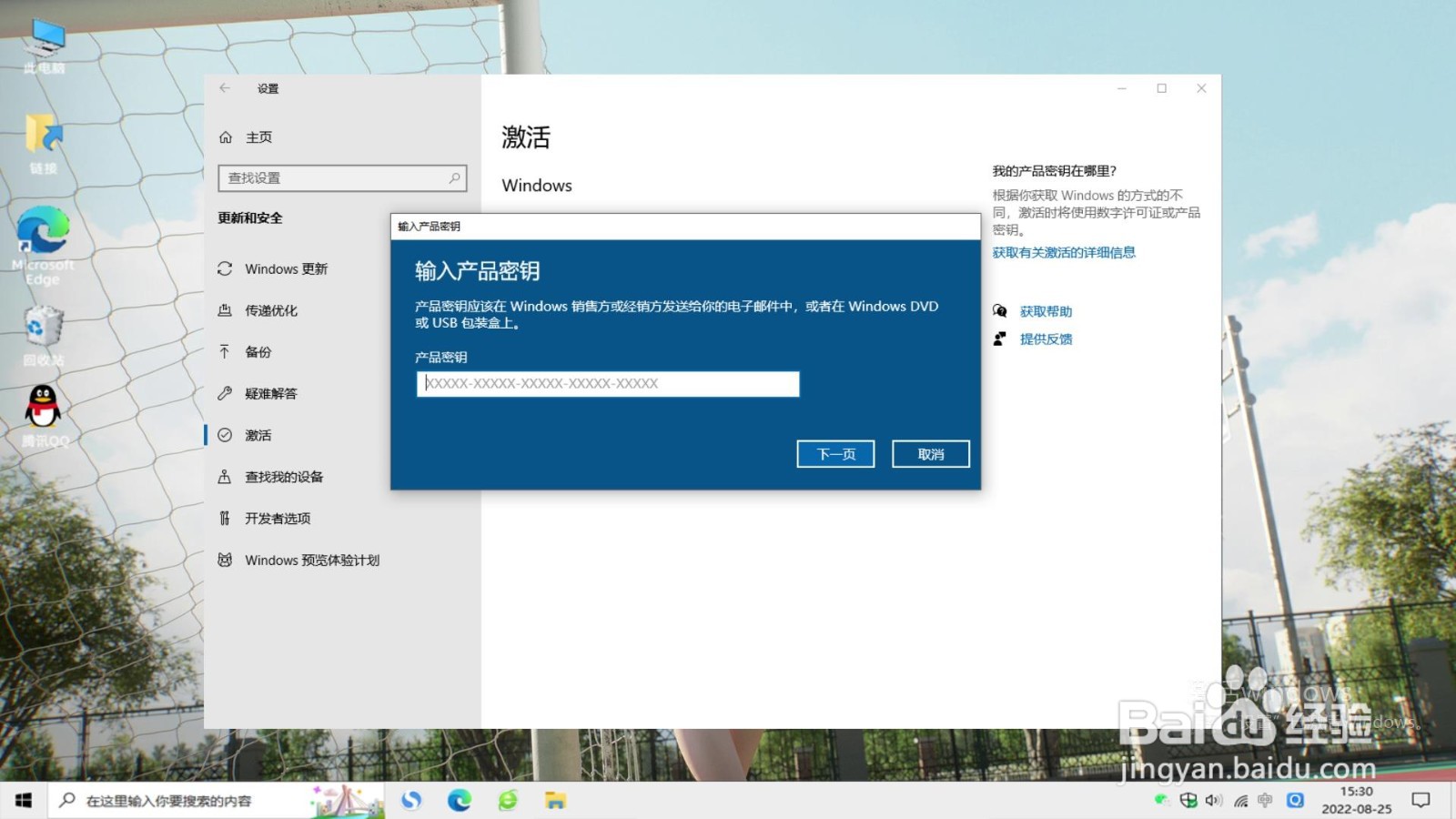
Task: Click the 链接 folder shortcut on desktop
Action: point(44,145)
